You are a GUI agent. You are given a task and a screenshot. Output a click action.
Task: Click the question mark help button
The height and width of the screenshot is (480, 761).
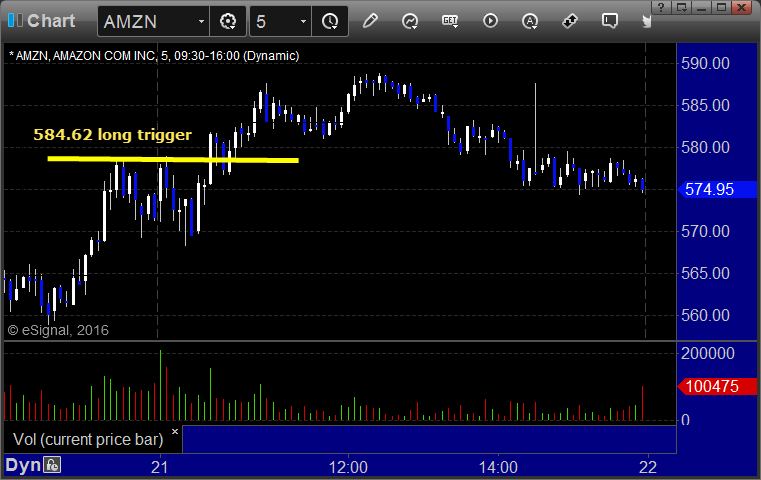661,8
